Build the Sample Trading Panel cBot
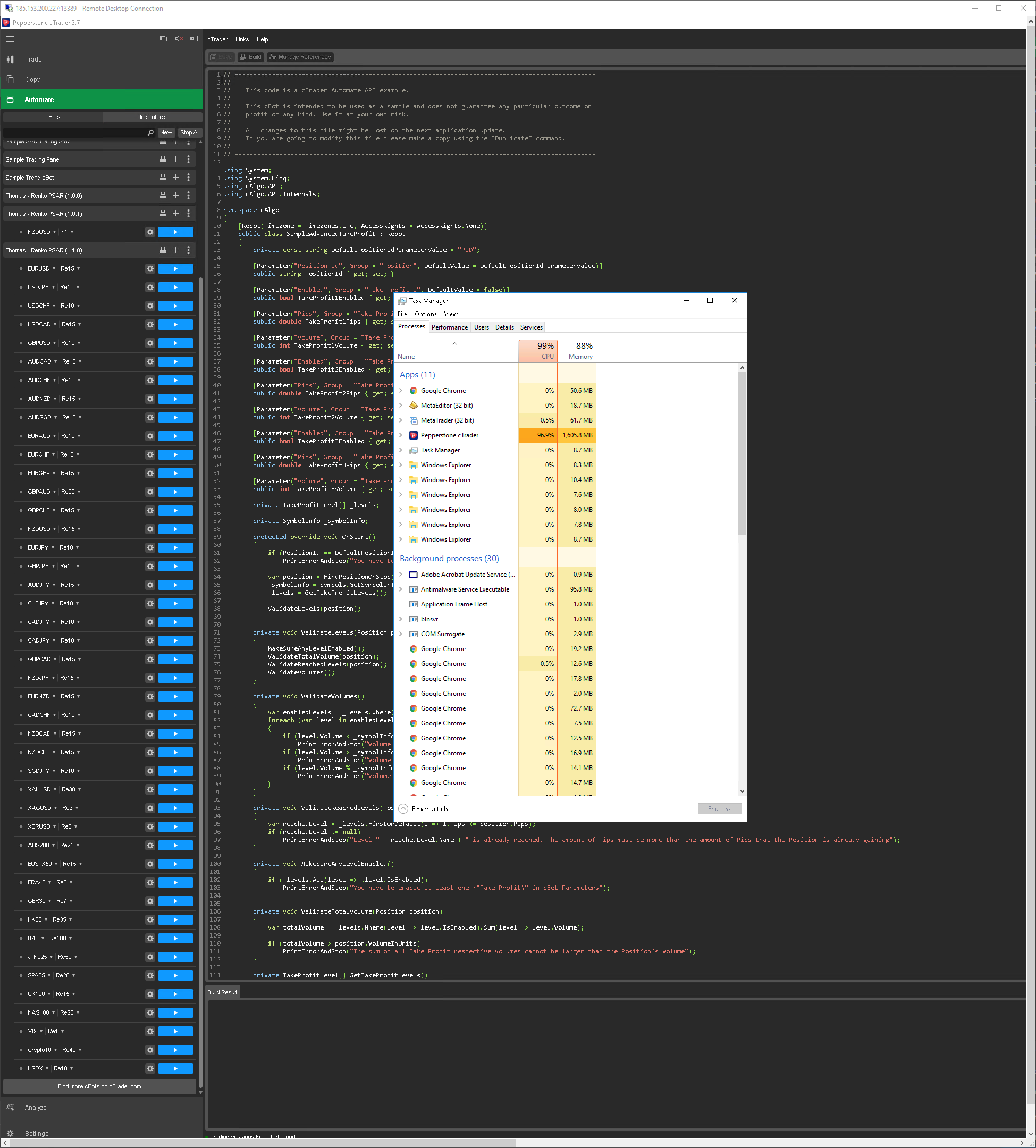The height and width of the screenshot is (1148, 1036). [163, 159]
